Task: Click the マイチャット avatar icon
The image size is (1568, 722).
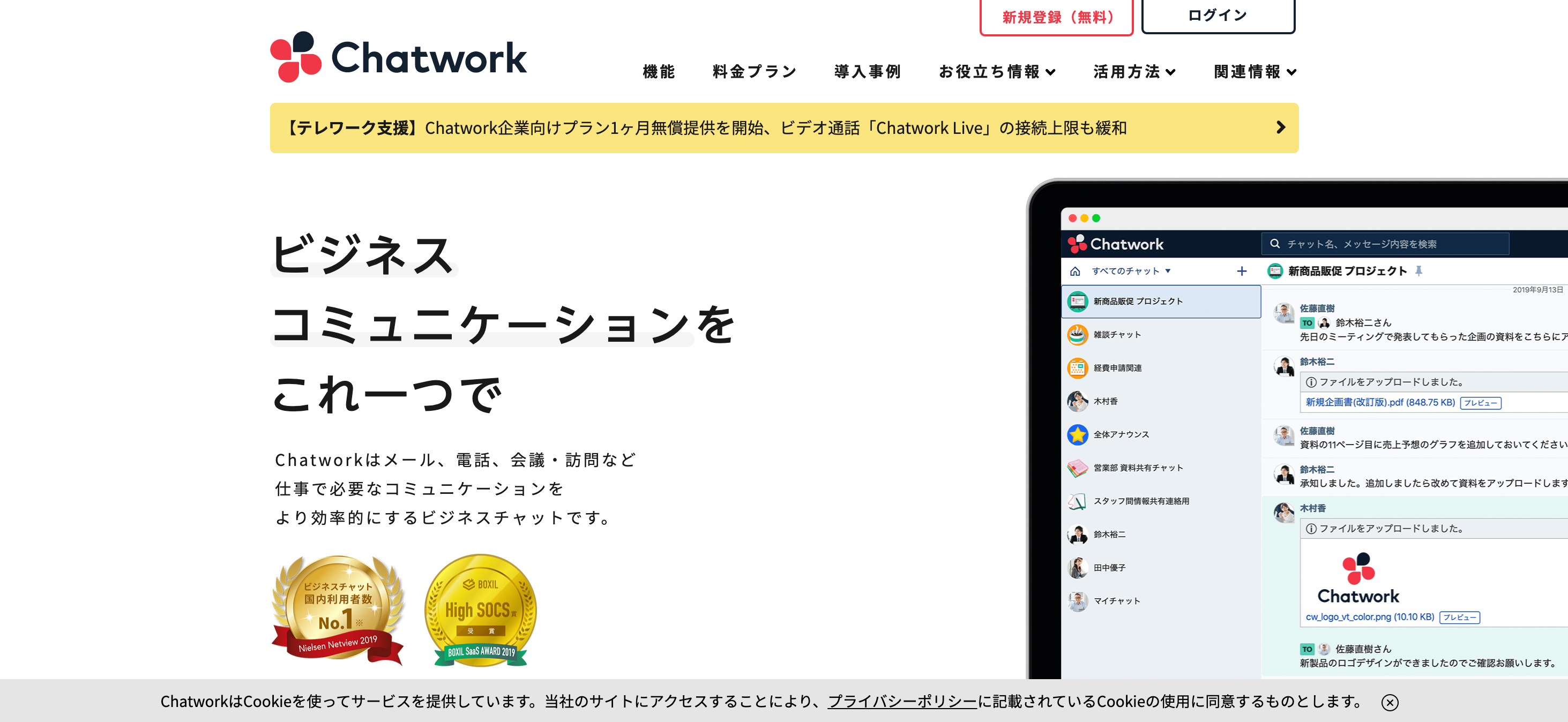Action: tap(1077, 601)
